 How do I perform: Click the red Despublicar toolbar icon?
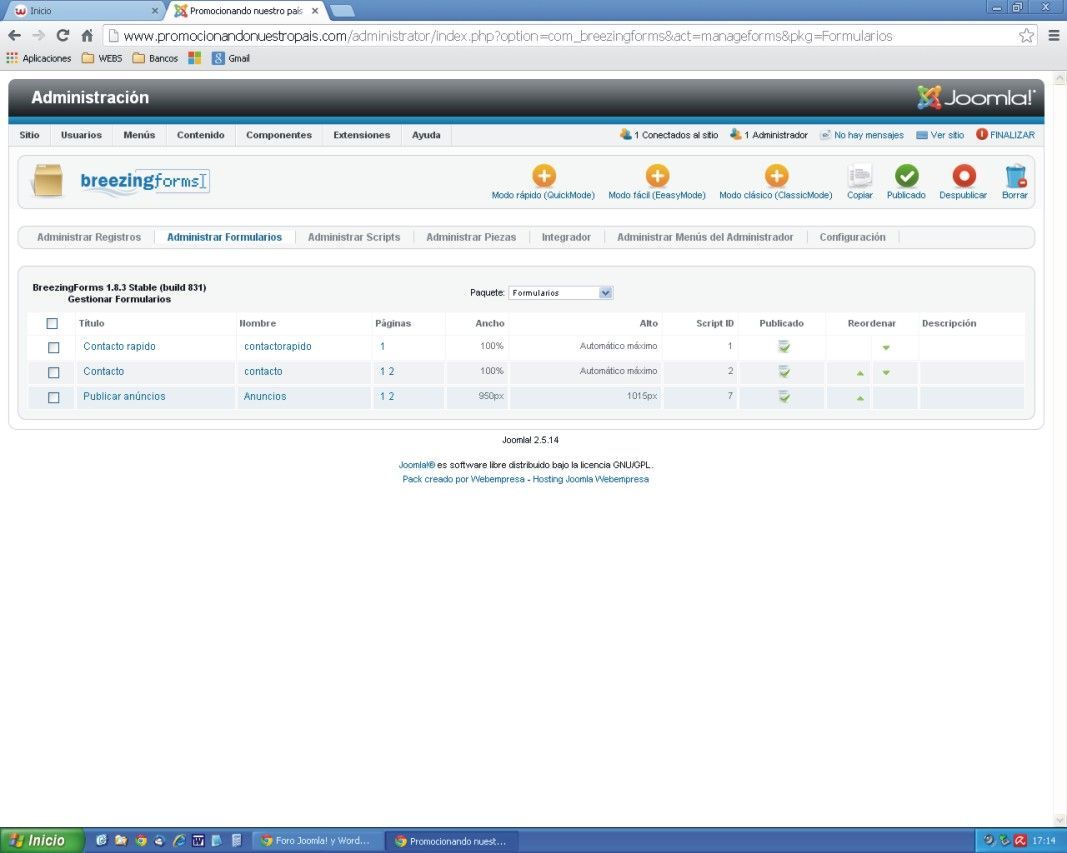click(x=963, y=176)
